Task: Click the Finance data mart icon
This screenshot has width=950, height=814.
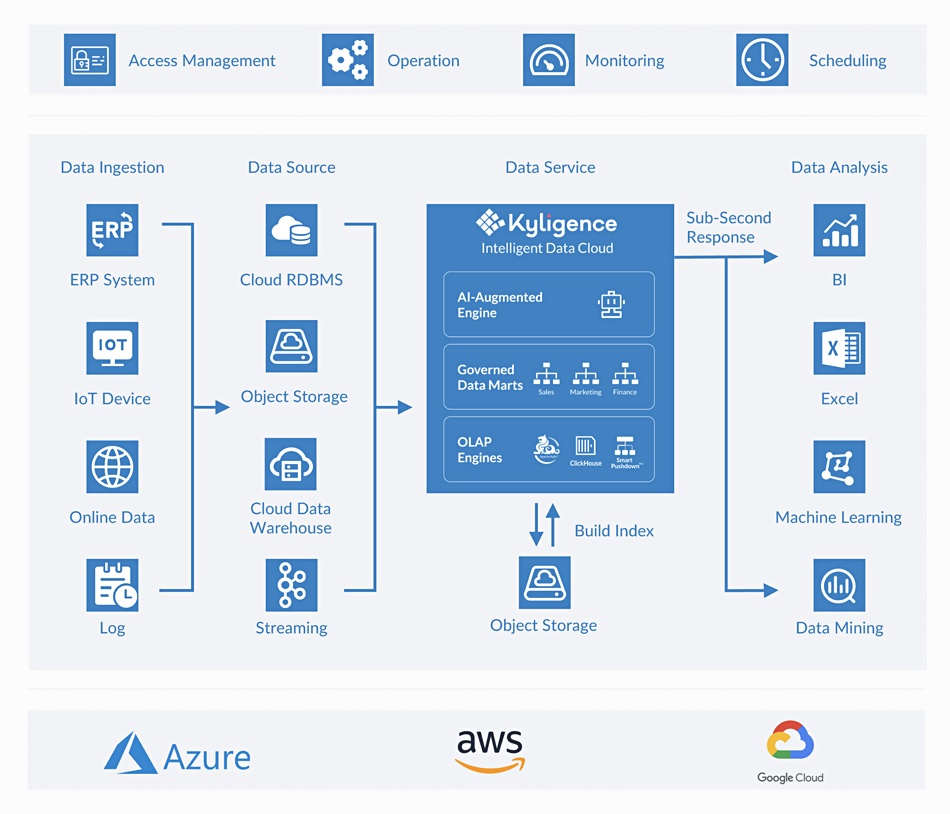Action: point(625,379)
